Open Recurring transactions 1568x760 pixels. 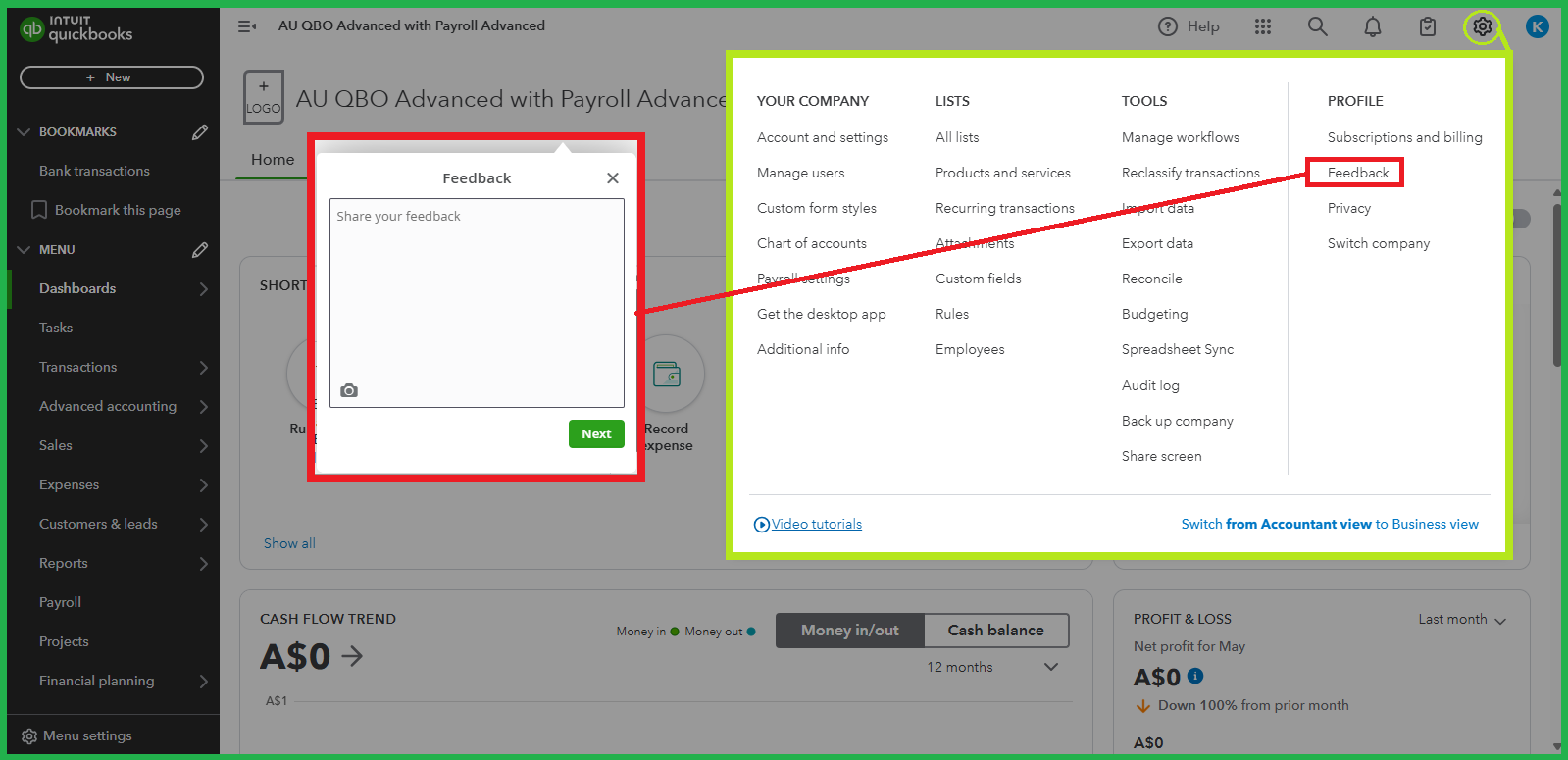[x=1005, y=208]
